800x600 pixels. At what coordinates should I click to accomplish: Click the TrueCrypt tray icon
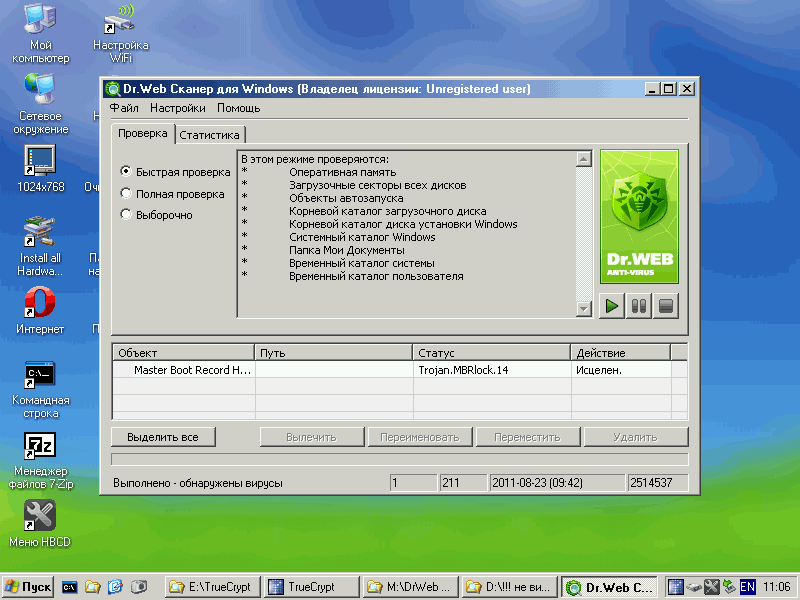click(676, 587)
